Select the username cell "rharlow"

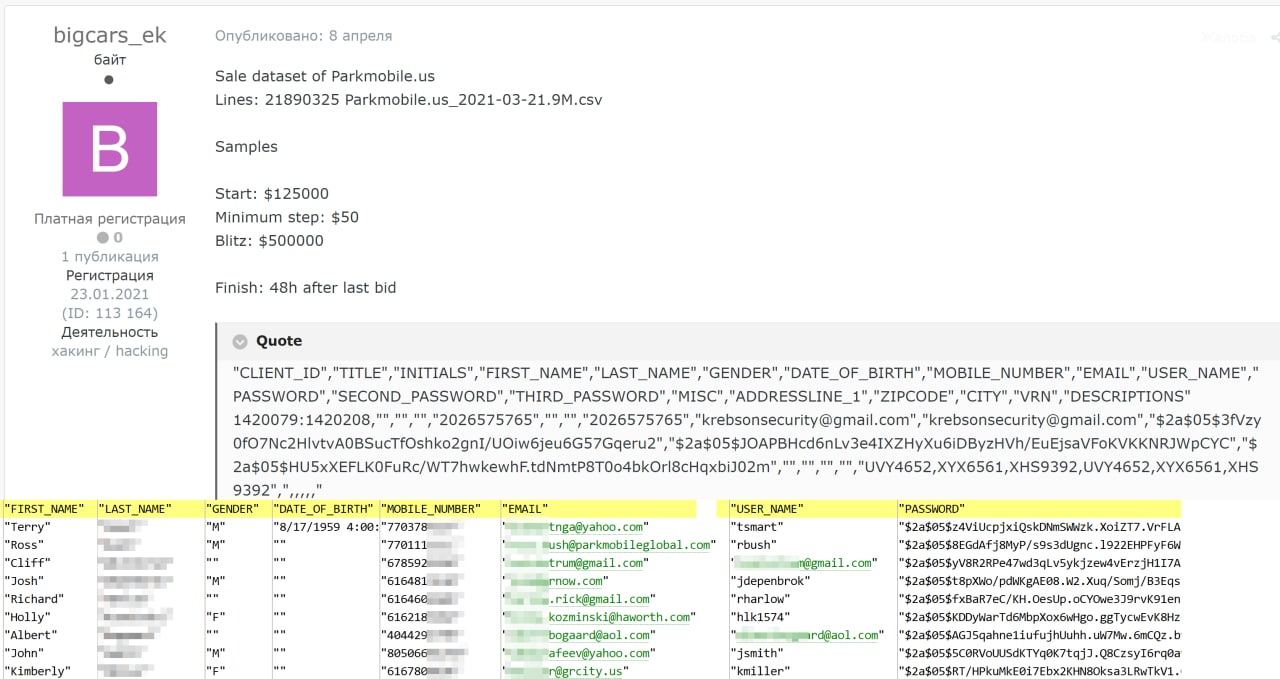760,599
